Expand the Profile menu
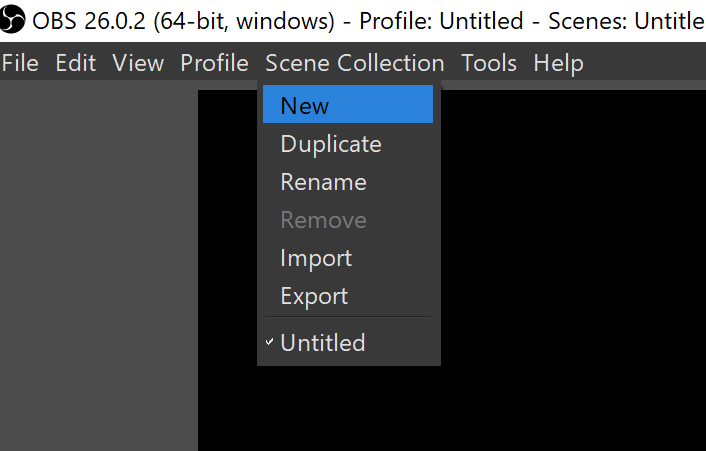 tap(214, 63)
